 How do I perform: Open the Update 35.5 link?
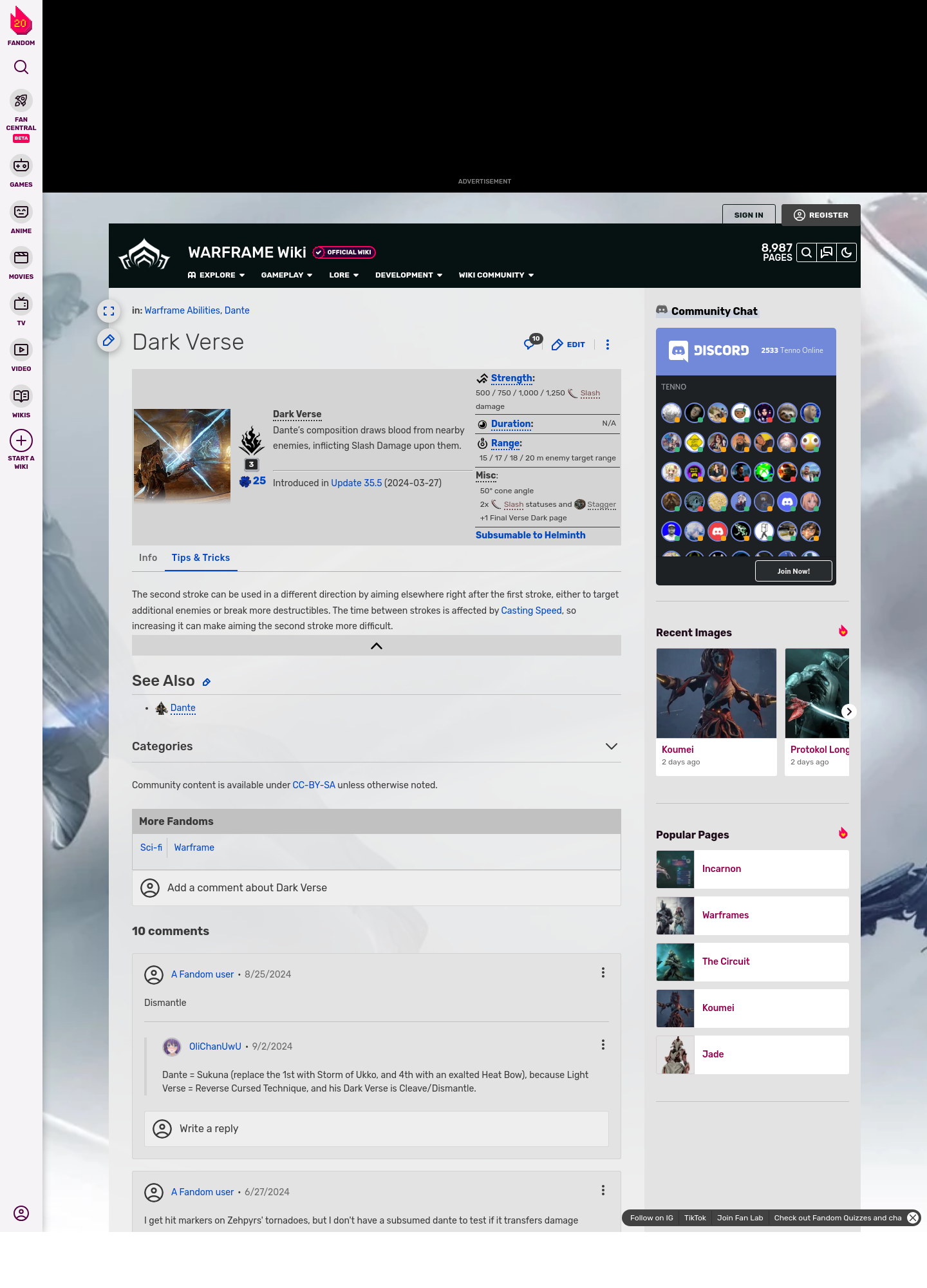pos(356,483)
